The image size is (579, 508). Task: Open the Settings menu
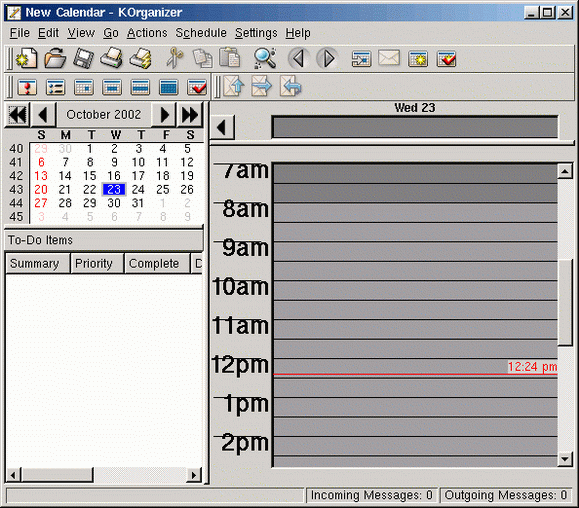[256, 33]
